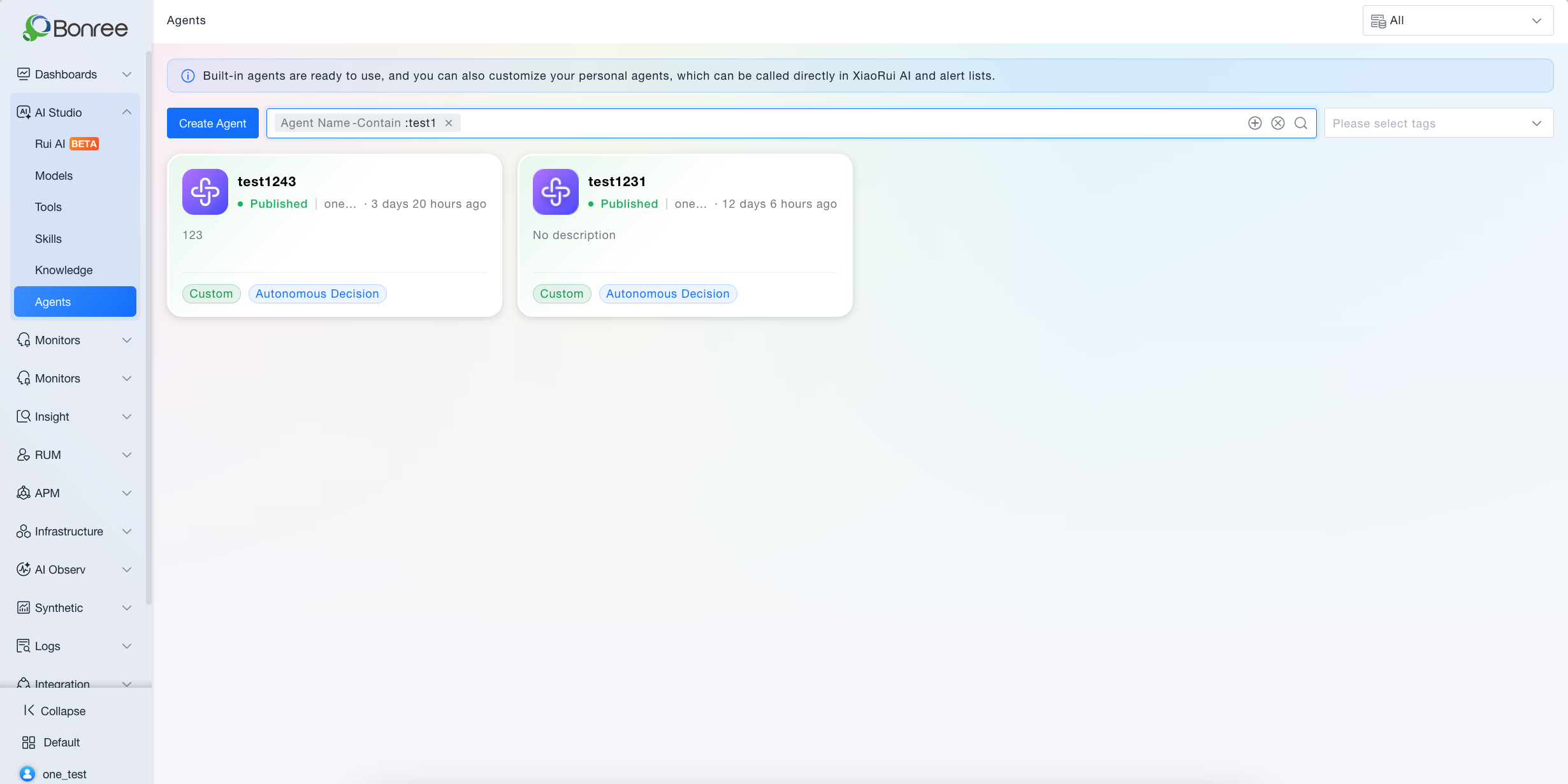Click the Default workspace grid icon

tap(29, 743)
